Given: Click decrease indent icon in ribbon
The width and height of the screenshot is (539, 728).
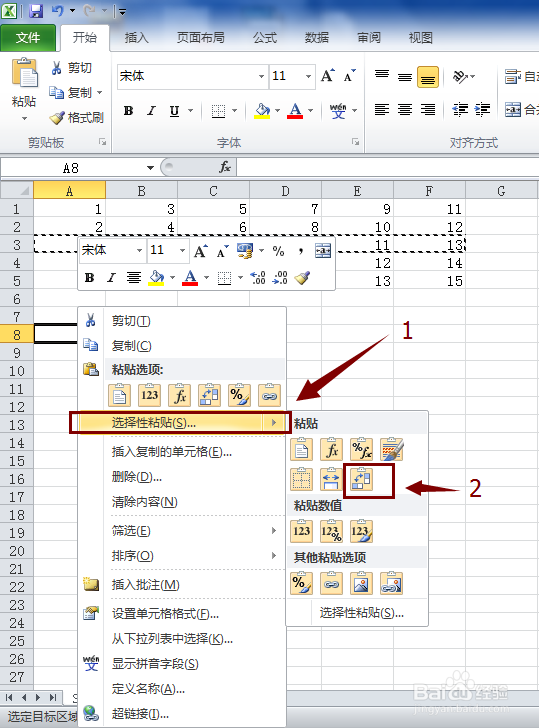Looking at the screenshot, I should 460,110.
